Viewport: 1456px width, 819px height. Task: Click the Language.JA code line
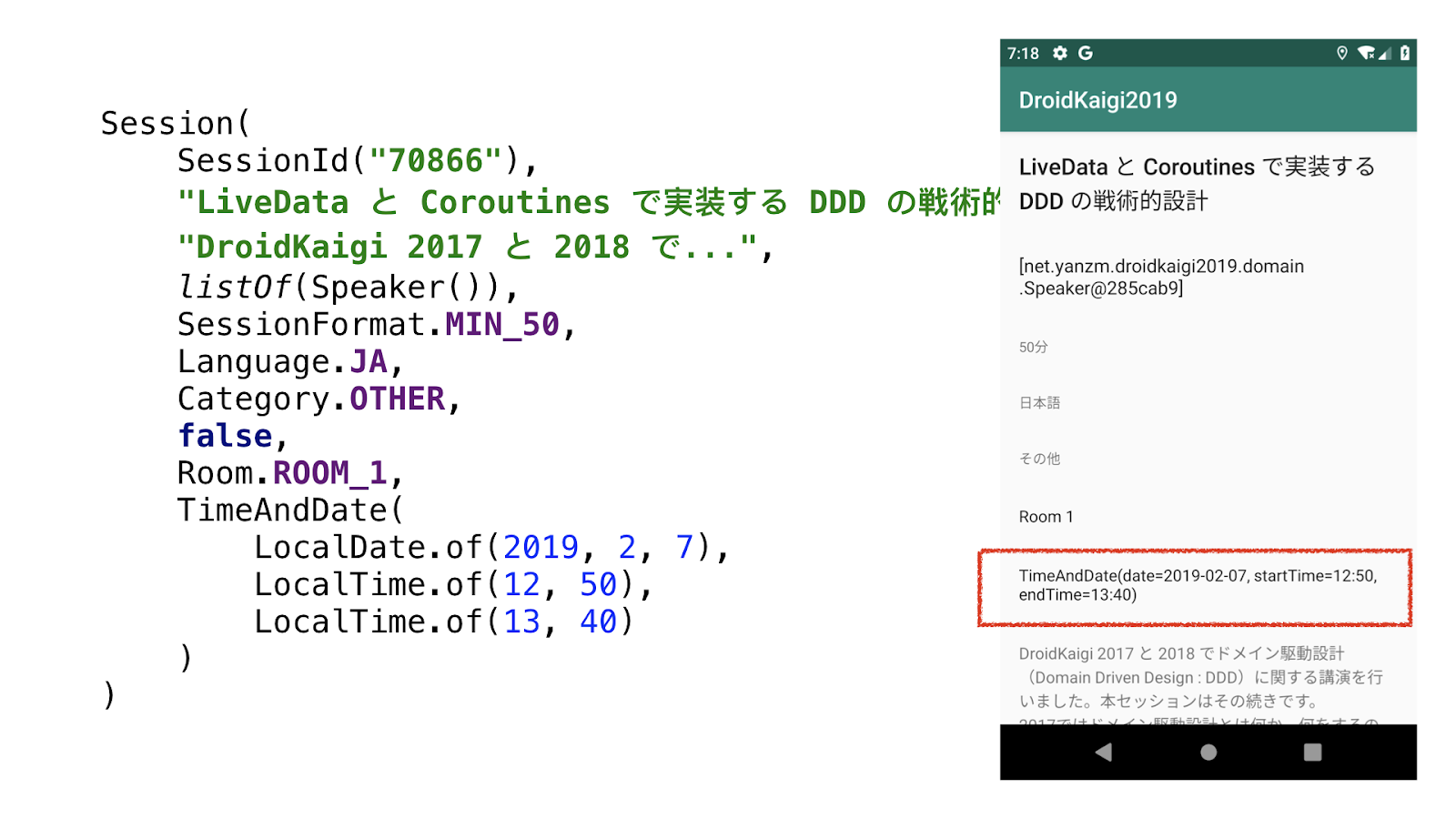pos(290,362)
